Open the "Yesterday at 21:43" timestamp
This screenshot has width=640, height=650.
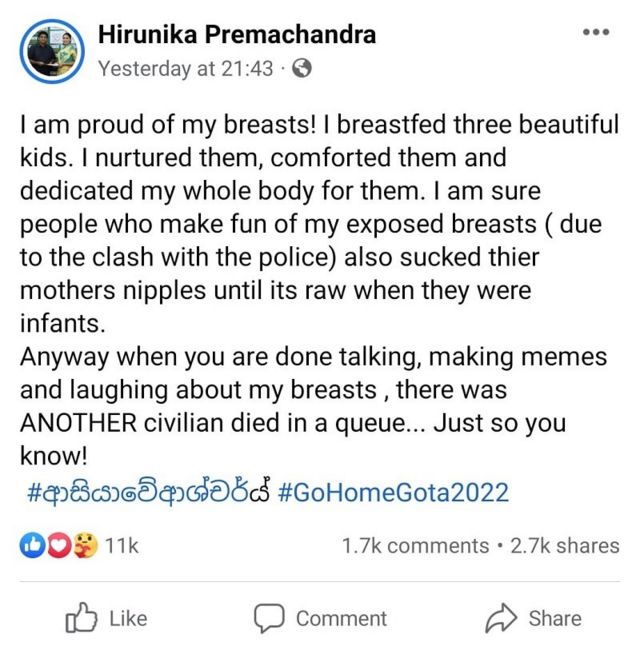(x=188, y=69)
